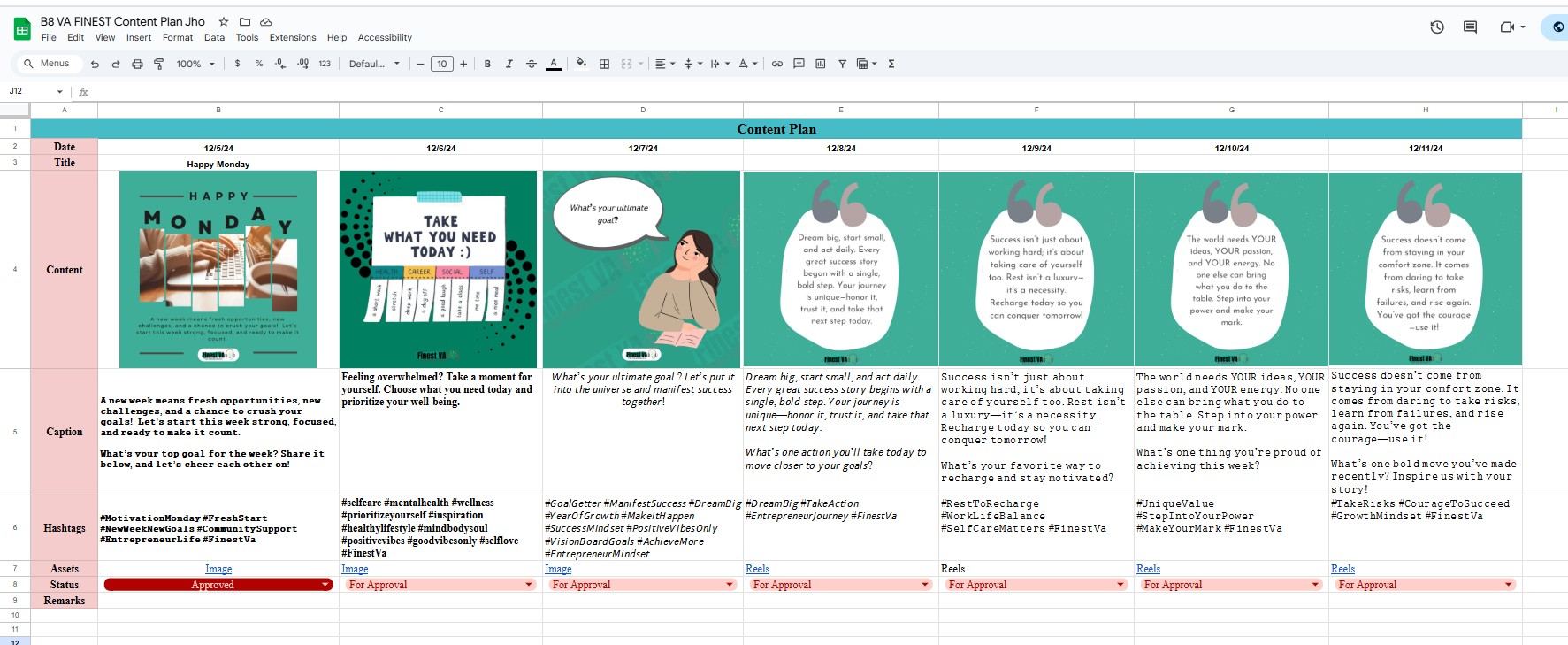Open the Google Sheets home icon
Viewport: 1568px width, 645px height.
(22, 29)
